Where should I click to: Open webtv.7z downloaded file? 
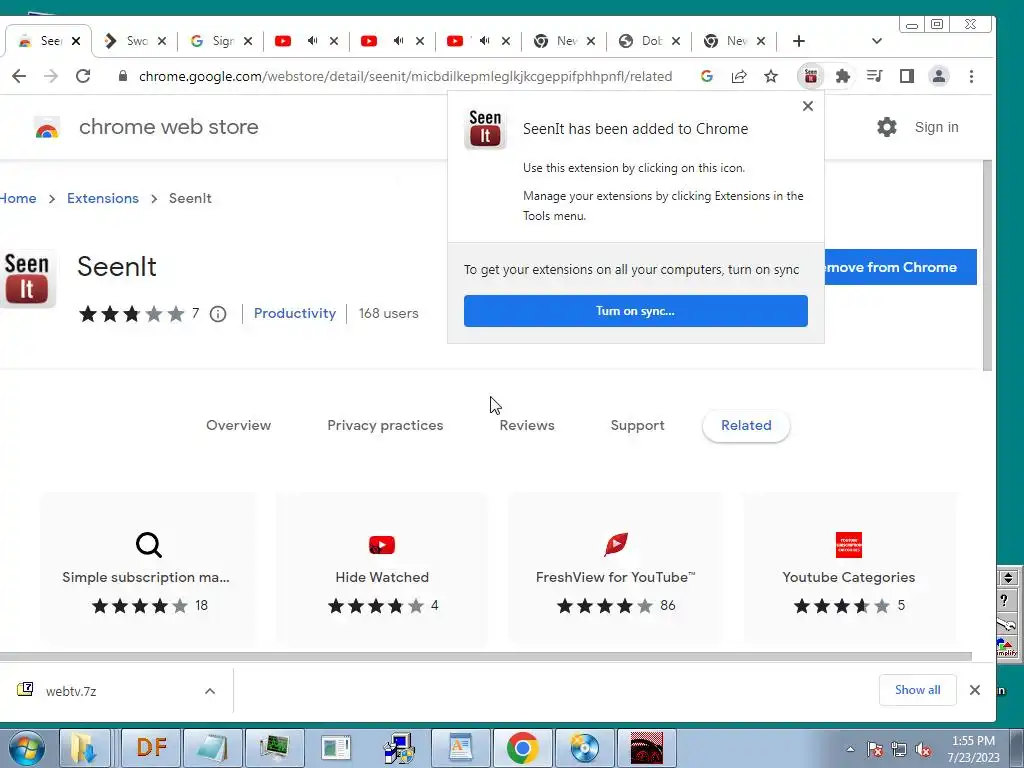coord(71,691)
